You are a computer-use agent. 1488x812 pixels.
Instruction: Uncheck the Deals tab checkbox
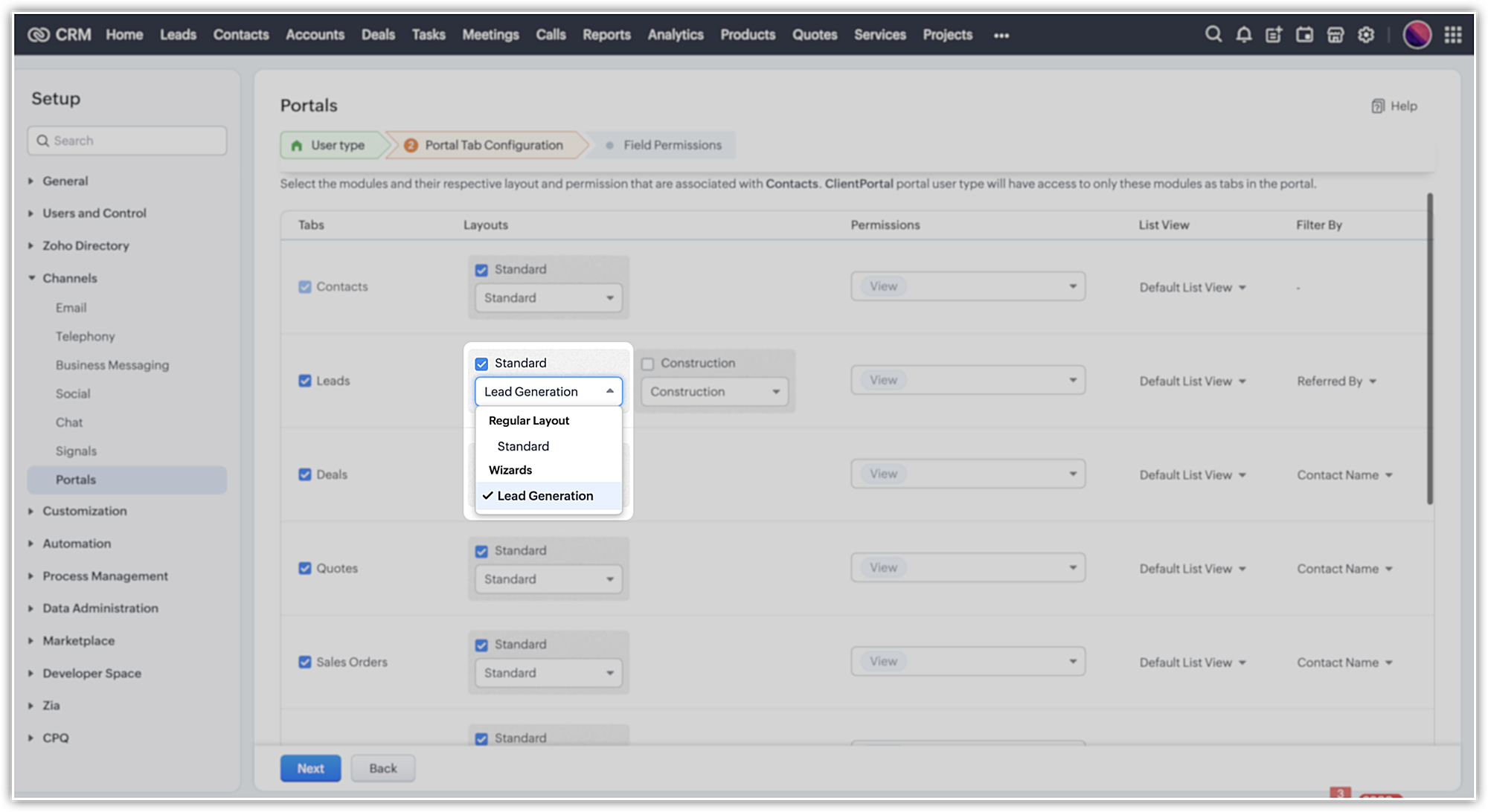click(x=305, y=474)
